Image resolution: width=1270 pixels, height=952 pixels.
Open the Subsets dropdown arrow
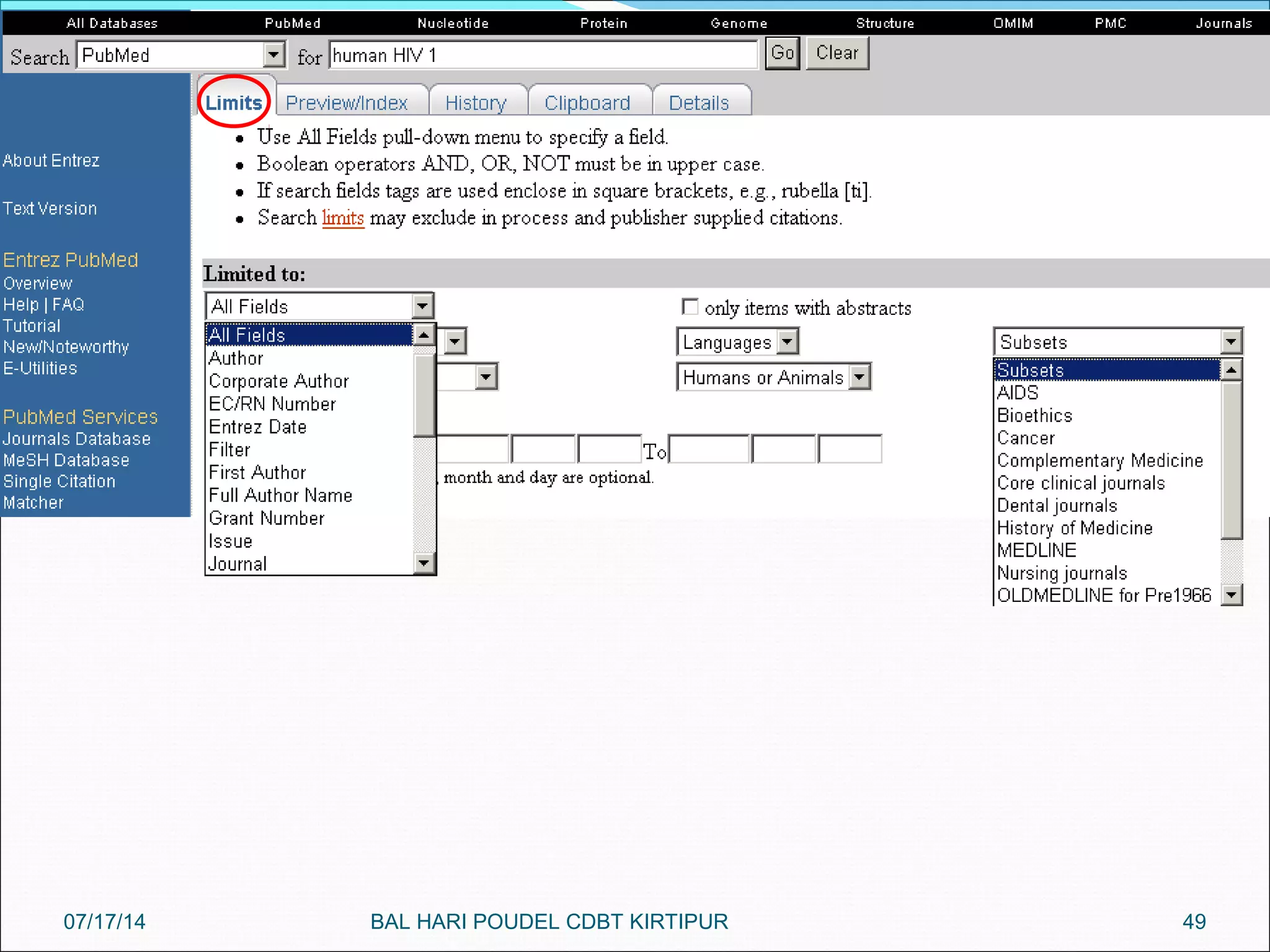(x=1230, y=342)
